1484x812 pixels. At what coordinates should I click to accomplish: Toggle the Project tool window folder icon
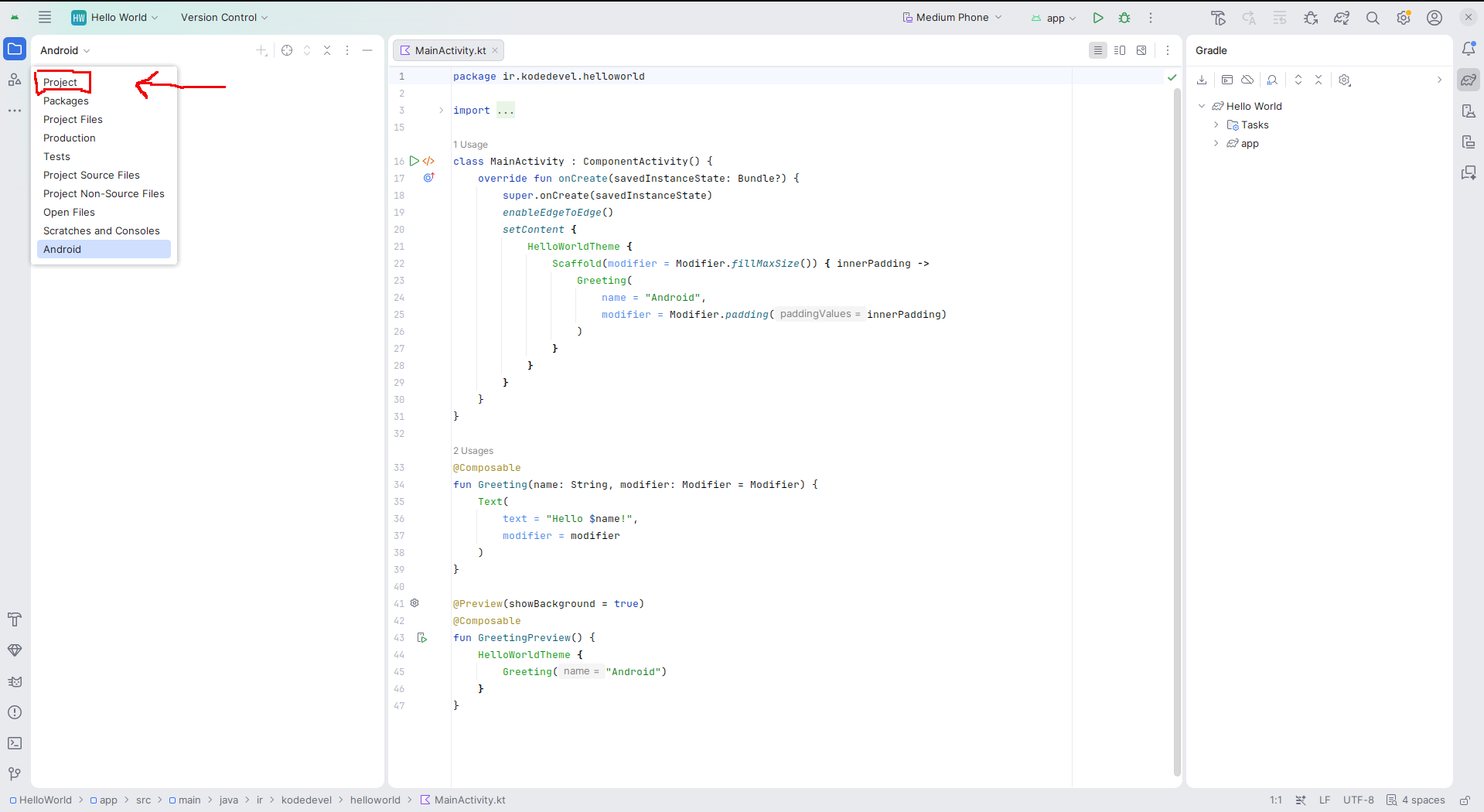pyautogui.click(x=15, y=49)
